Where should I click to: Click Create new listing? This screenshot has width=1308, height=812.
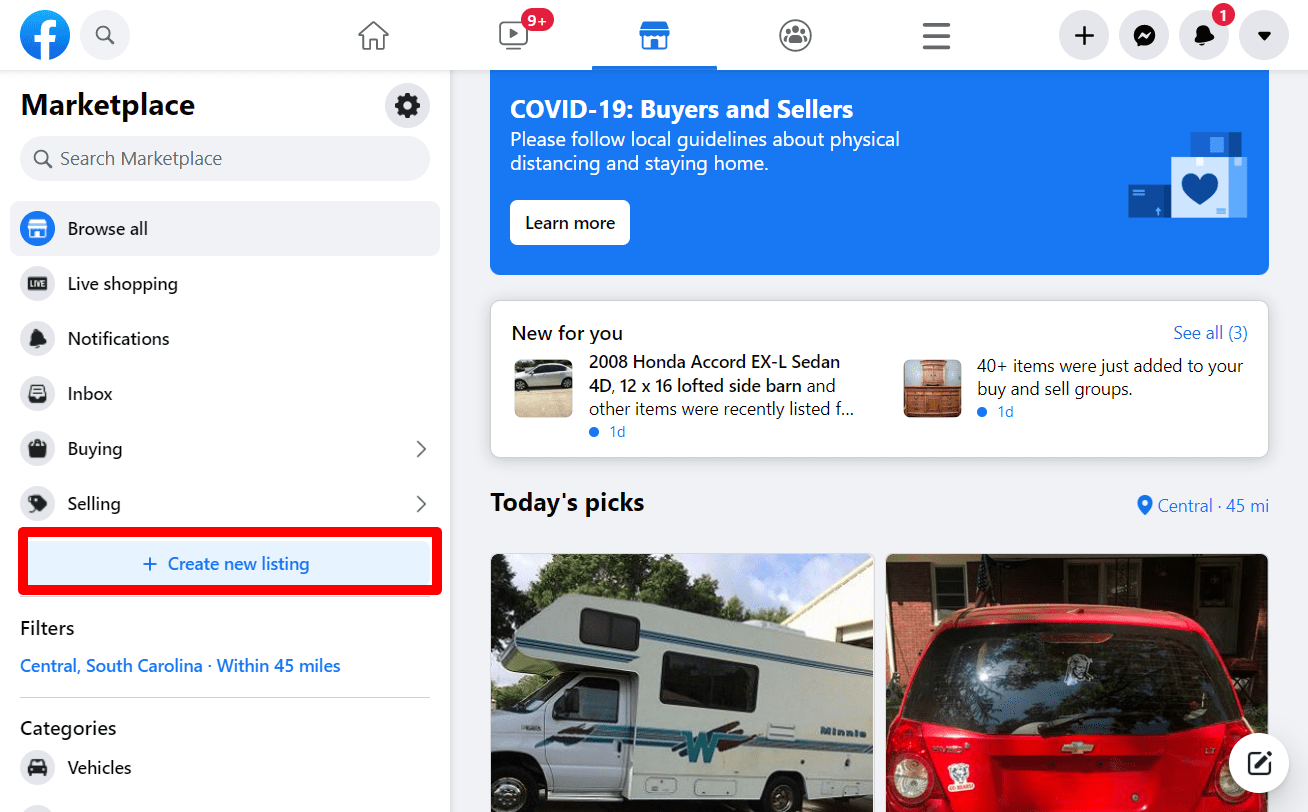tap(228, 563)
